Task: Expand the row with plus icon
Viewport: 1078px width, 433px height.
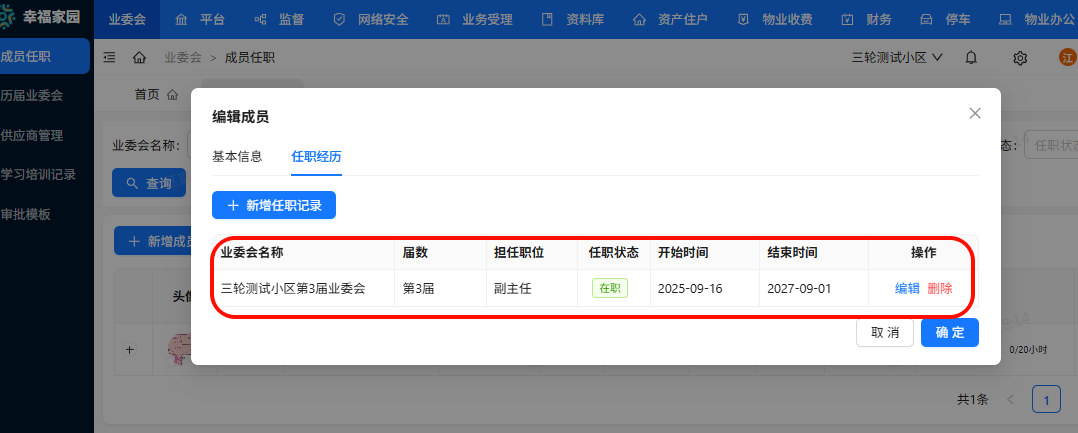Action: coord(129,350)
